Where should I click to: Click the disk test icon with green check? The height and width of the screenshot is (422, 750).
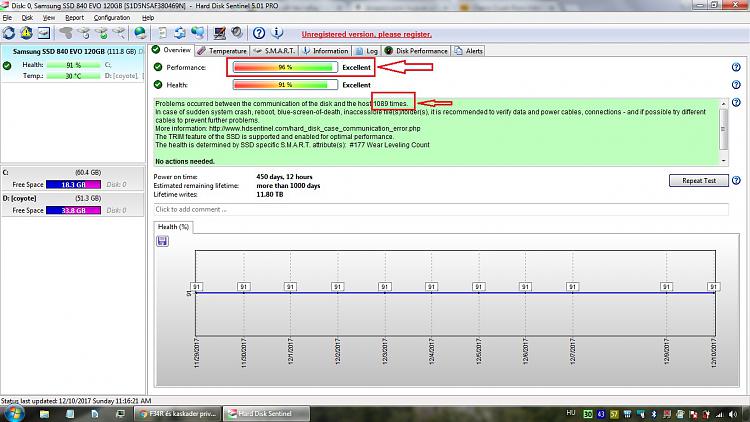(101, 33)
